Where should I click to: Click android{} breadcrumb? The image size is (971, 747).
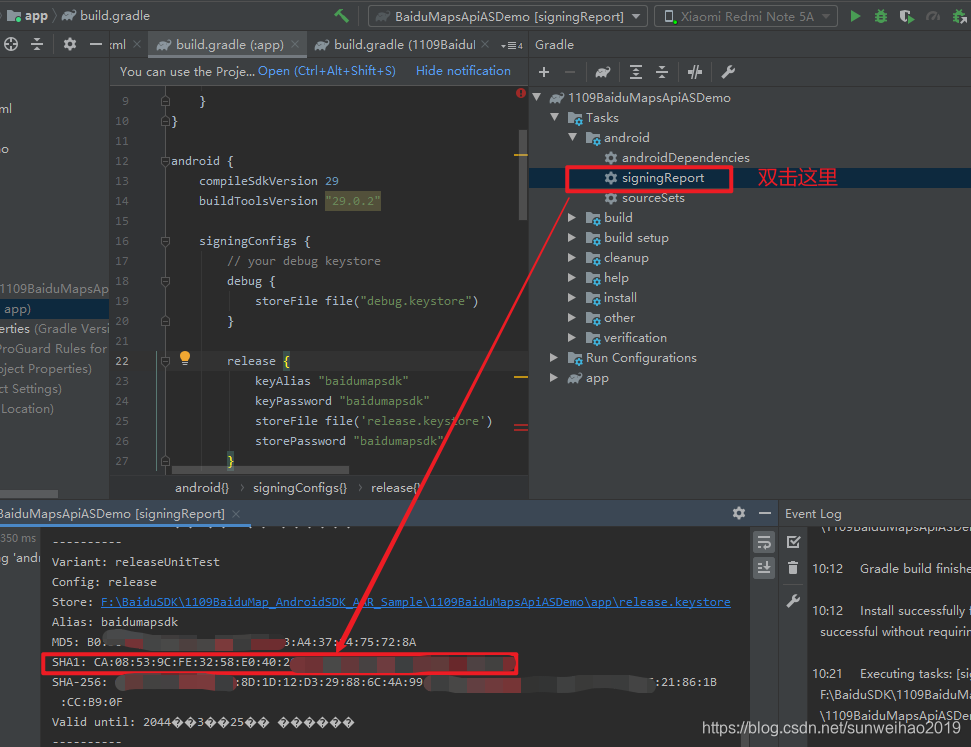point(202,488)
